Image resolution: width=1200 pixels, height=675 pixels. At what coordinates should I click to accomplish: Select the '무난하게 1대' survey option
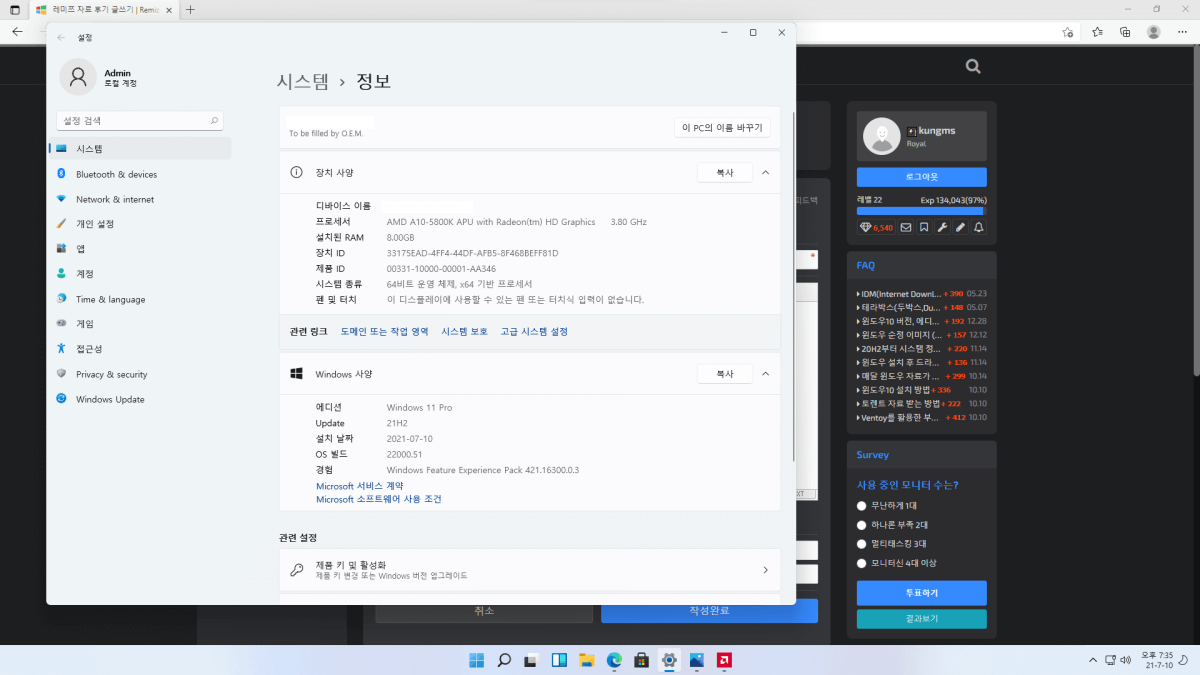(x=862, y=505)
